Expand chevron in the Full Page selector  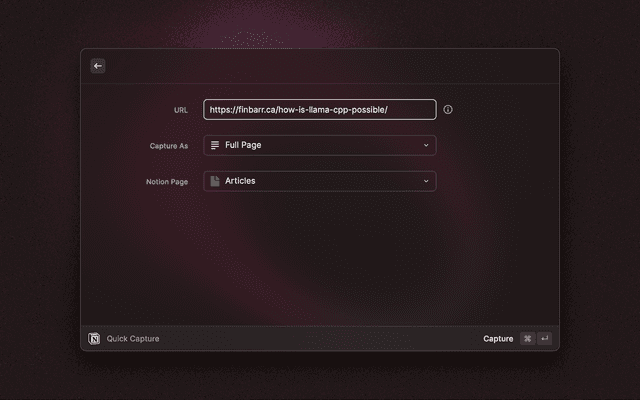click(426, 145)
